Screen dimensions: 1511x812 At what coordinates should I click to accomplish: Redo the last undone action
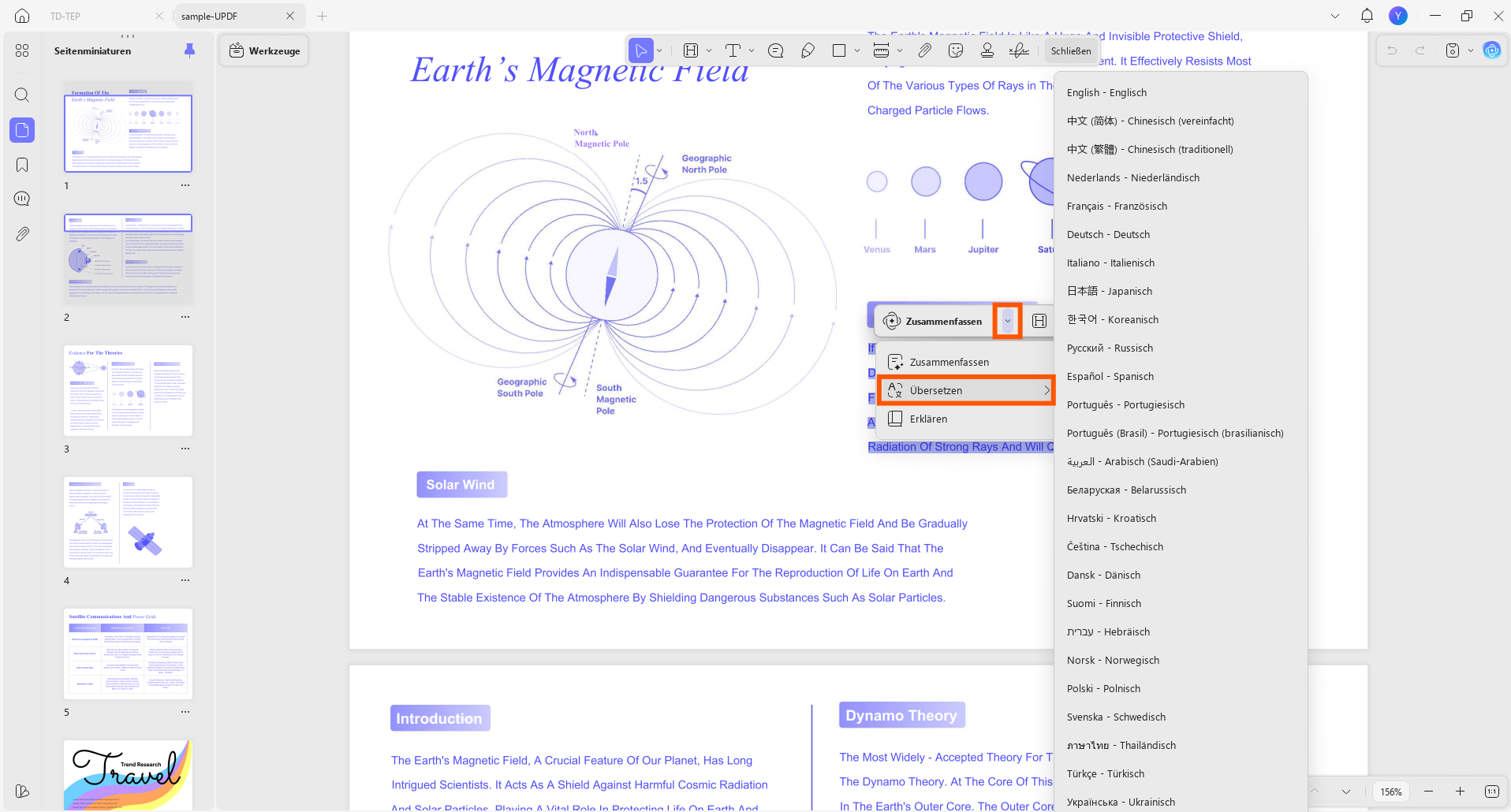[1420, 50]
